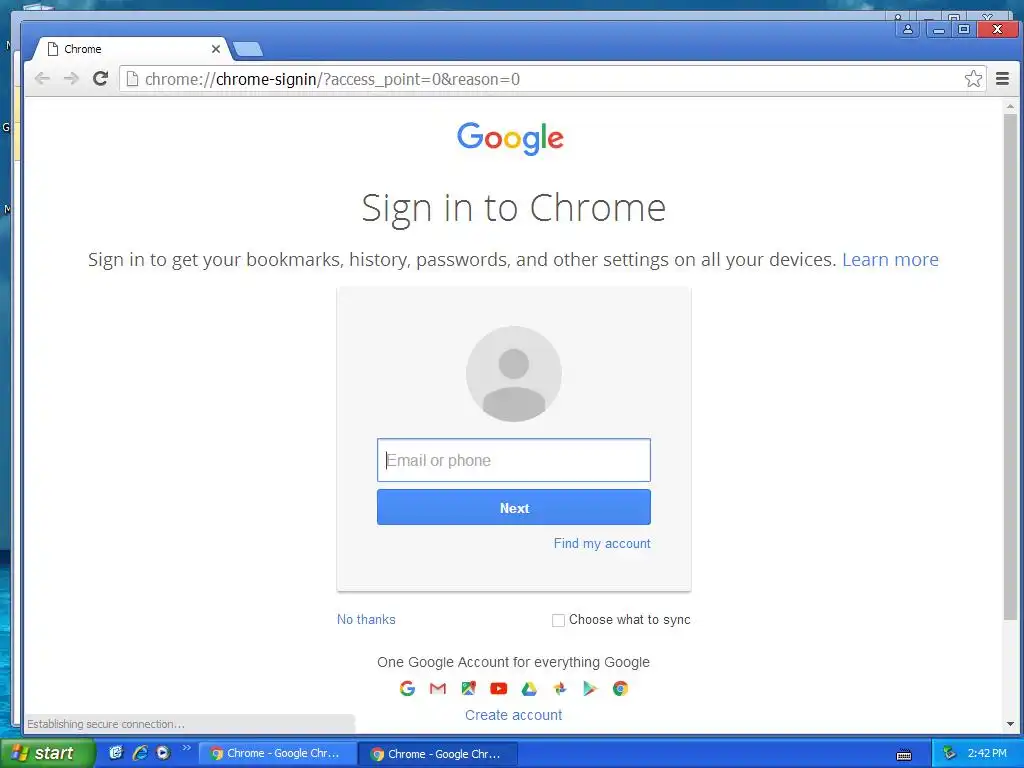Viewport: 1024px width, 768px height.
Task: Click the Google Maps icon
Action: click(468, 688)
